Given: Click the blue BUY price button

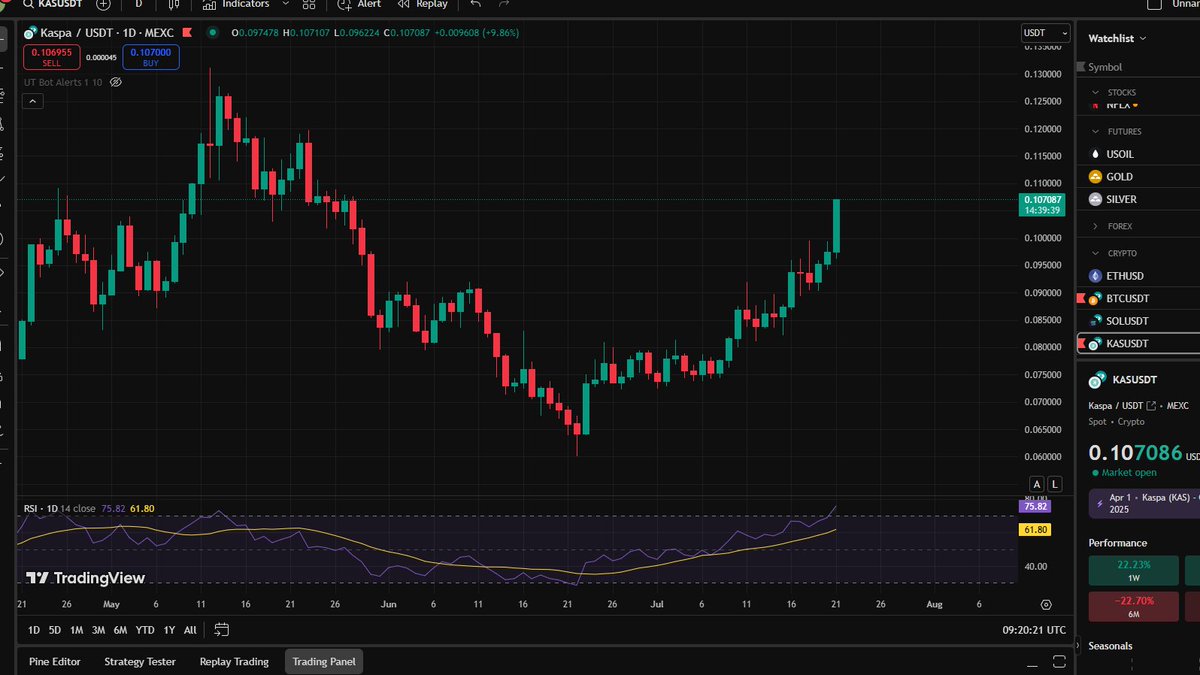Looking at the screenshot, I should click(x=151, y=57).
